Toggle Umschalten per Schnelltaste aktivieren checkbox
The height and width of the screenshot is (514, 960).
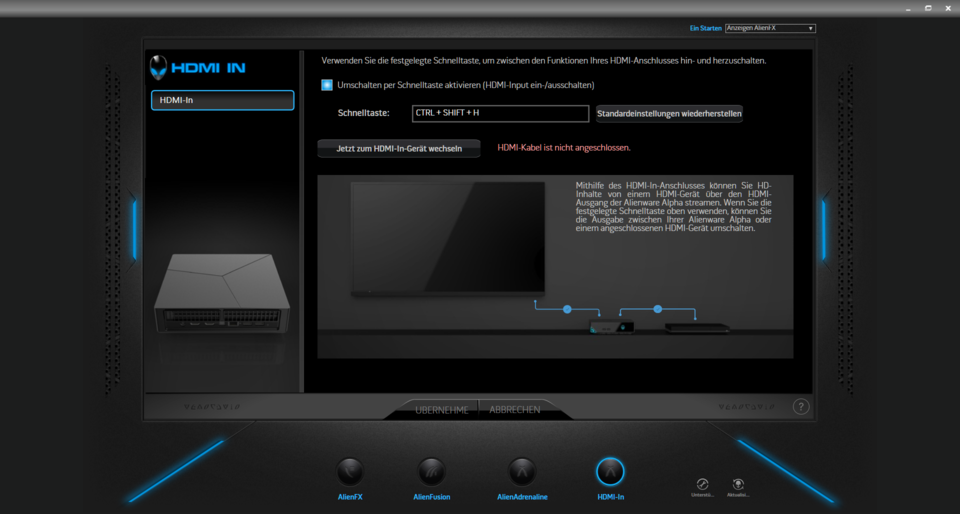327,85
